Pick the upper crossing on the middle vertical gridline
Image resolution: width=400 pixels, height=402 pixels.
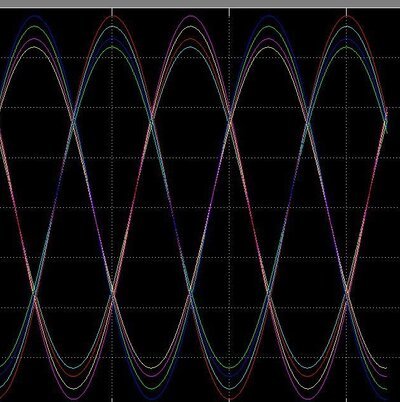coord(230,121)
